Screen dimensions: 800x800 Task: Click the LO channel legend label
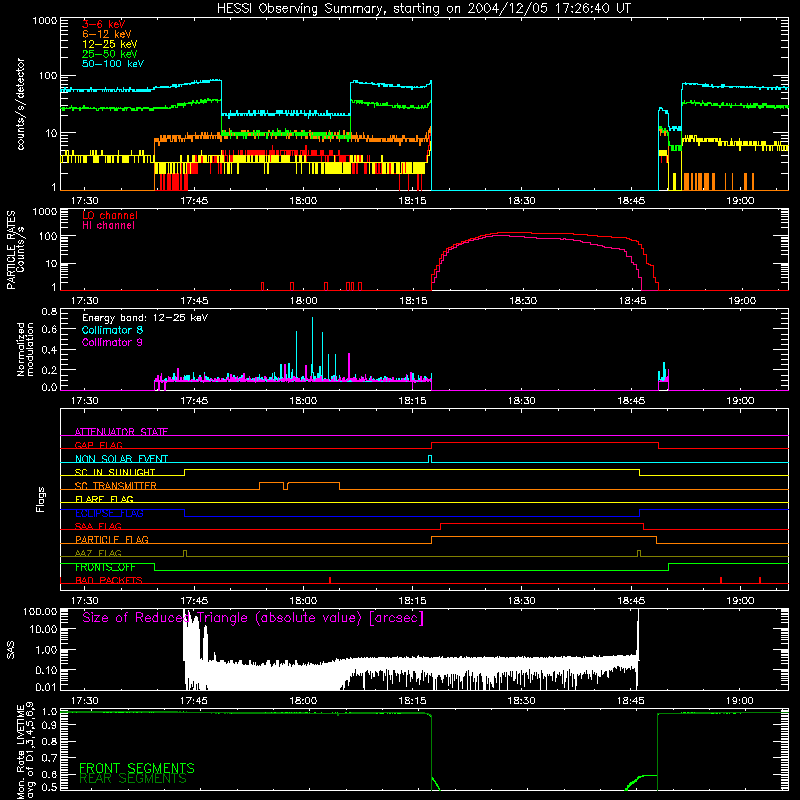pos(110,215)
